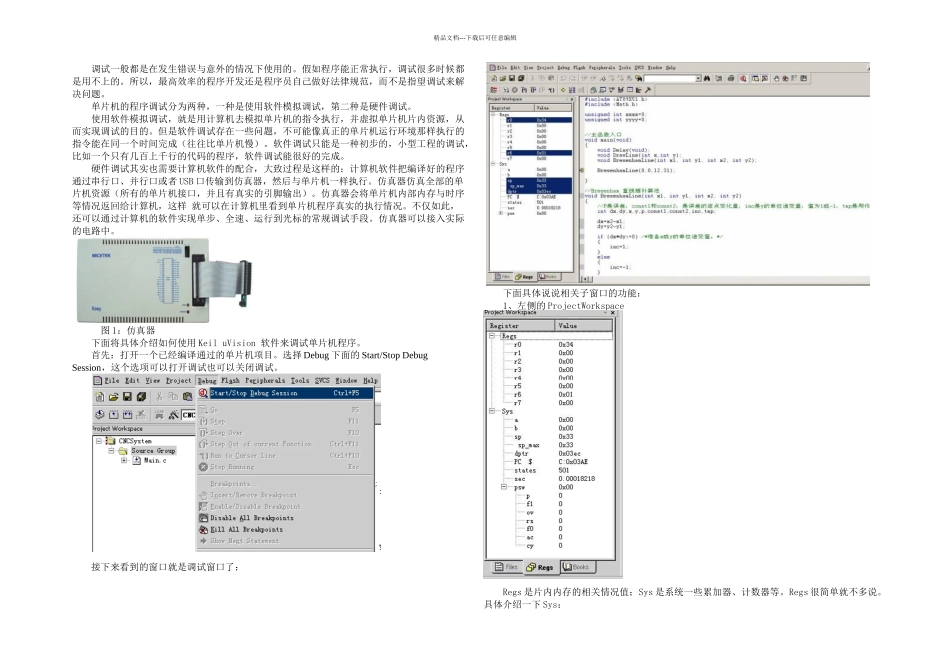Click the Cut scissors icon in the toolbar
Screen dimensions: 950x672
(159, 397)
